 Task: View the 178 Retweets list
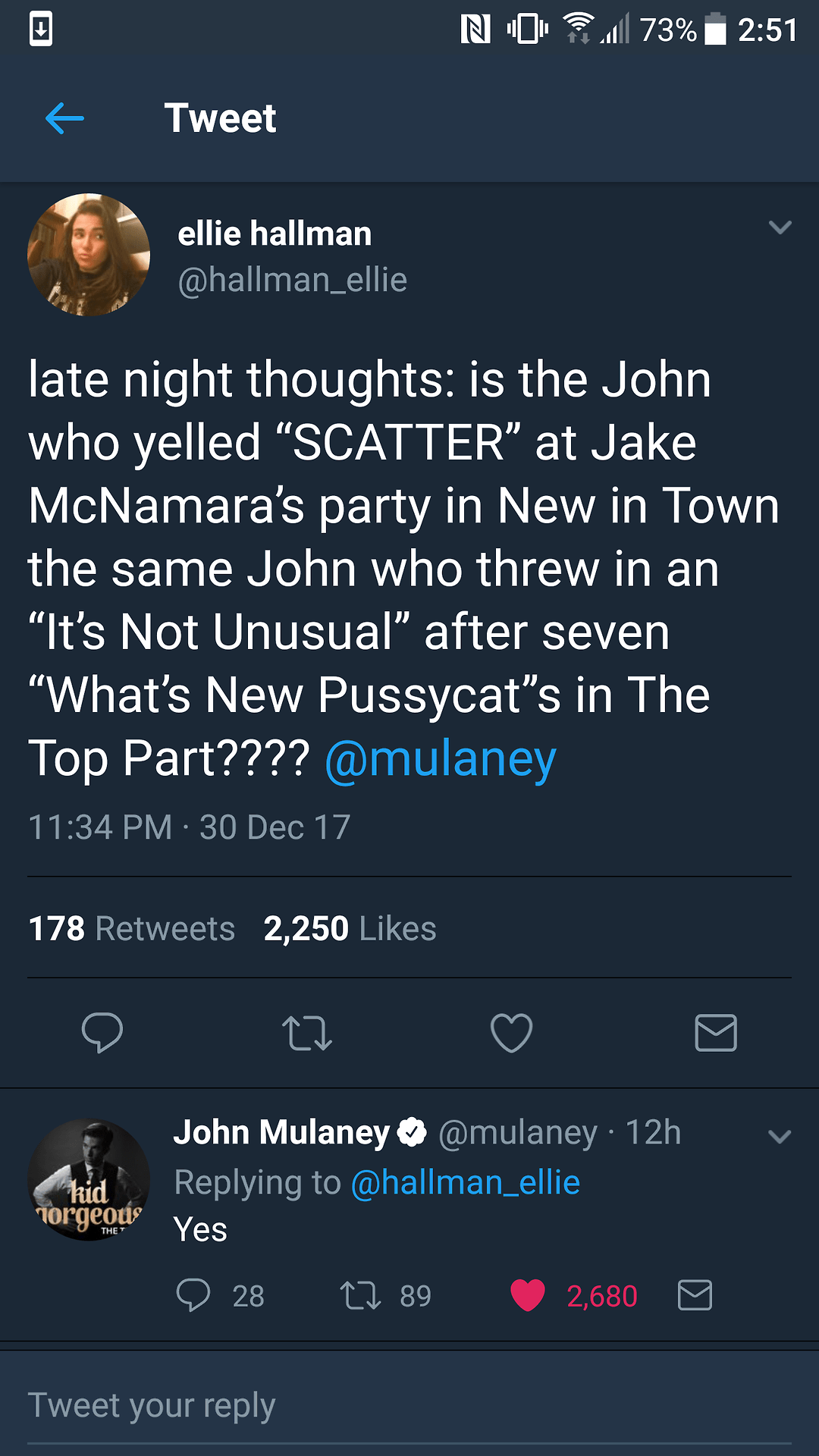[131, 929]
